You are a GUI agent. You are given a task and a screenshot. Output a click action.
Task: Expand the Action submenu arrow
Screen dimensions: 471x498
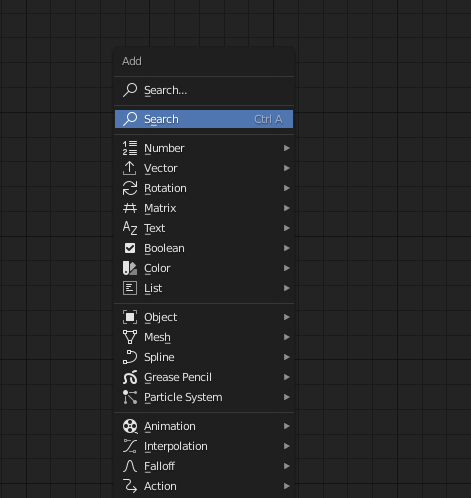[286, 486]
